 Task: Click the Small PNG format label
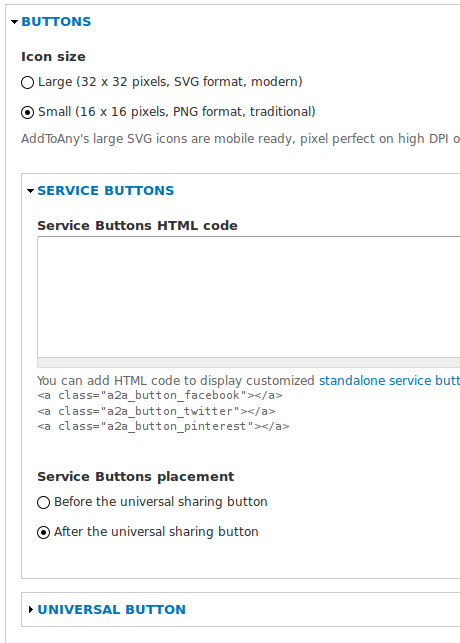(177, 112)
